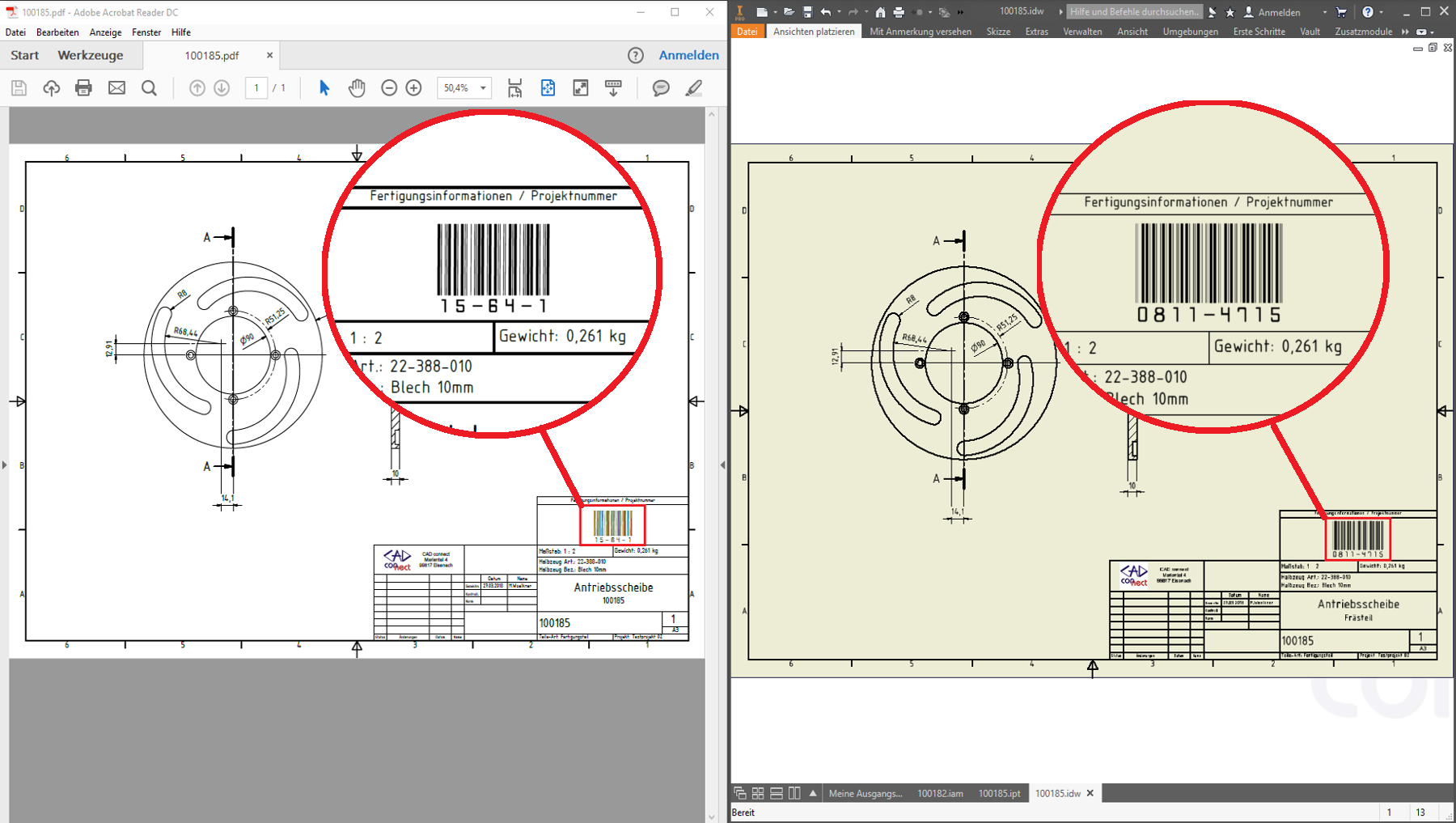Open the comment speech bubble tool
The height and width of the screenshot is (823, 1456).
(661, 88)
